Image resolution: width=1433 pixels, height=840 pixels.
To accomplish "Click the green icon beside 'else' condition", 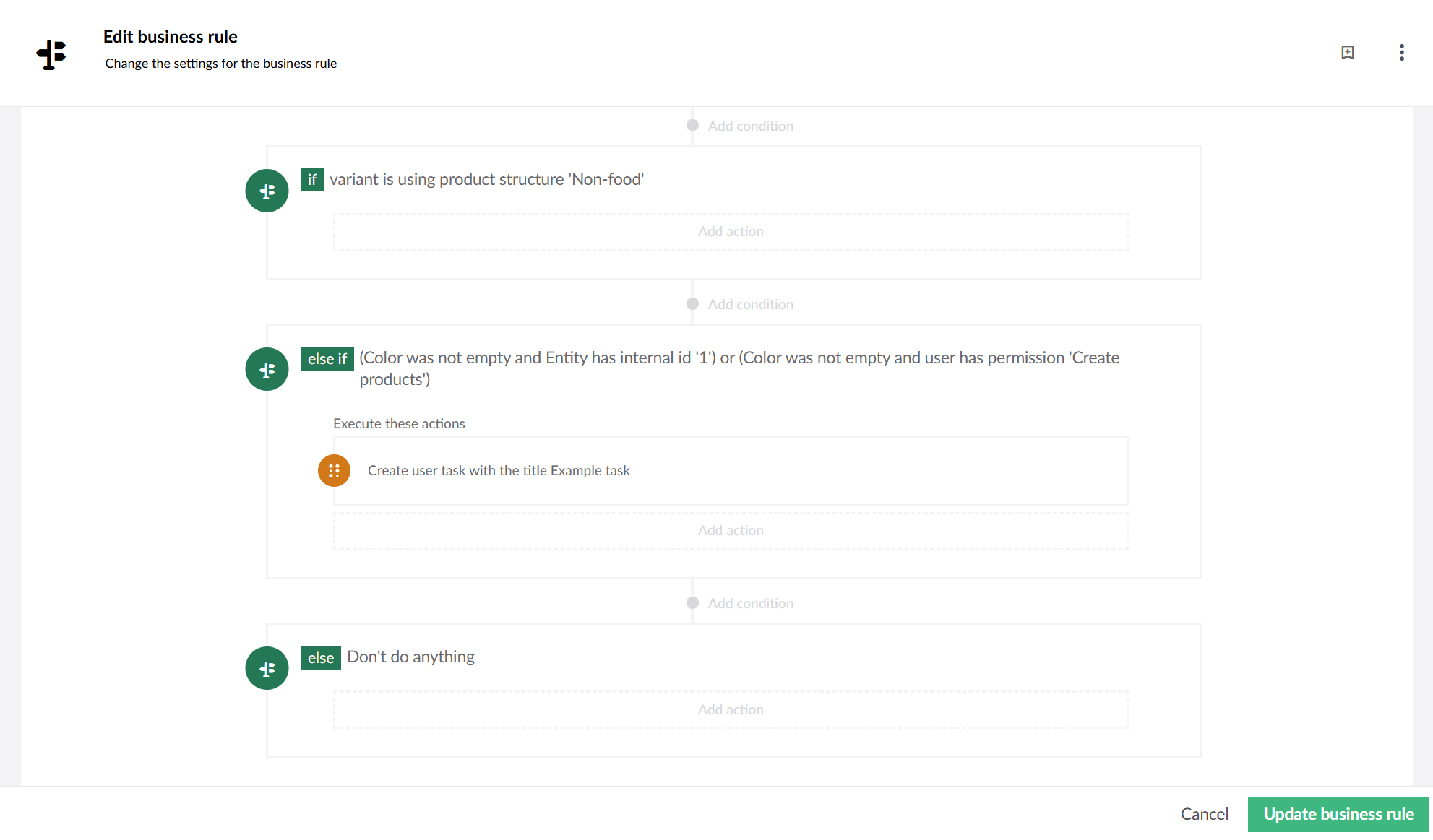I will [267, 668].
